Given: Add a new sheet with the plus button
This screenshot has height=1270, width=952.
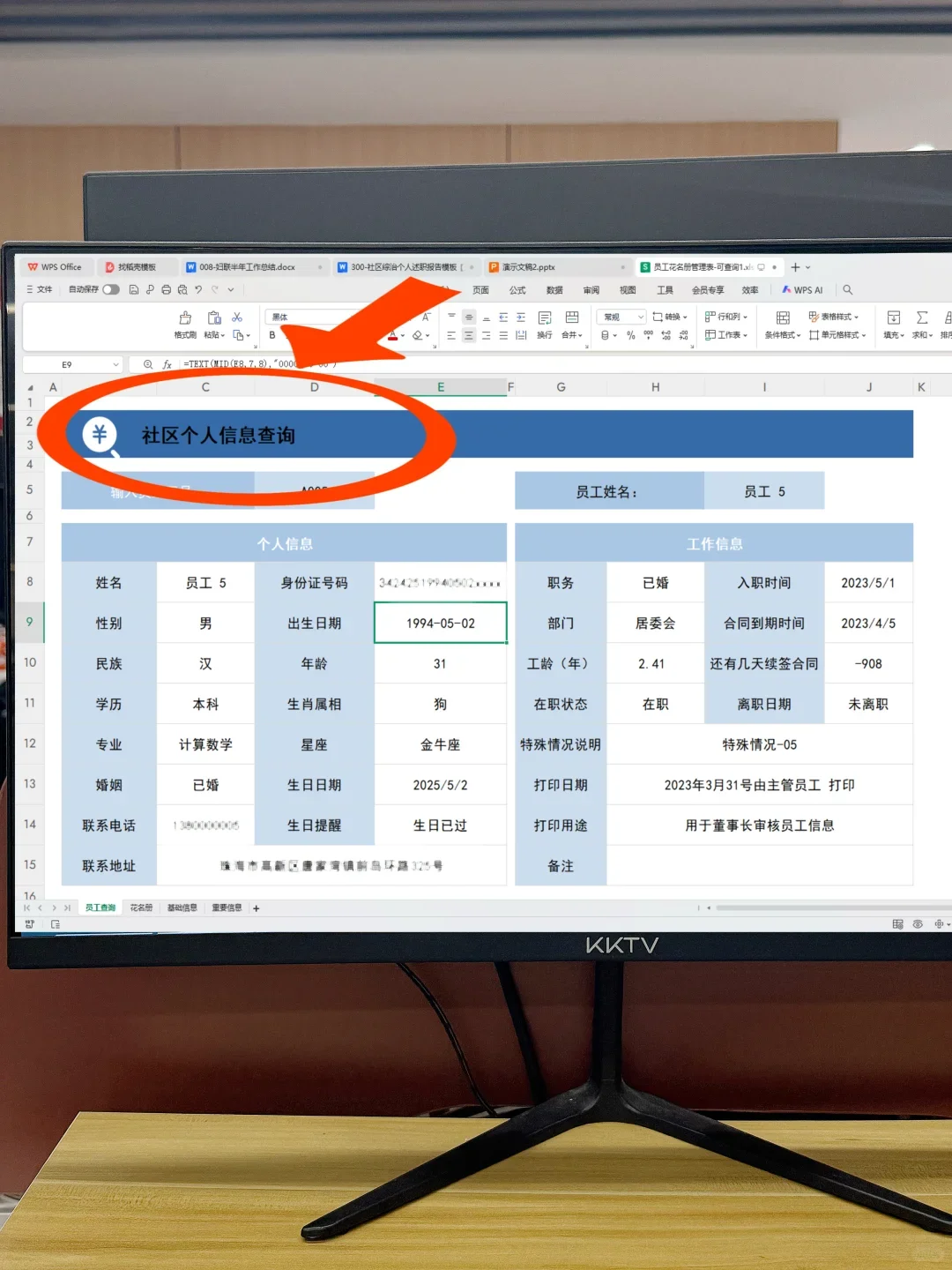Looking at the screenshot, I should (x=256, y=908).
